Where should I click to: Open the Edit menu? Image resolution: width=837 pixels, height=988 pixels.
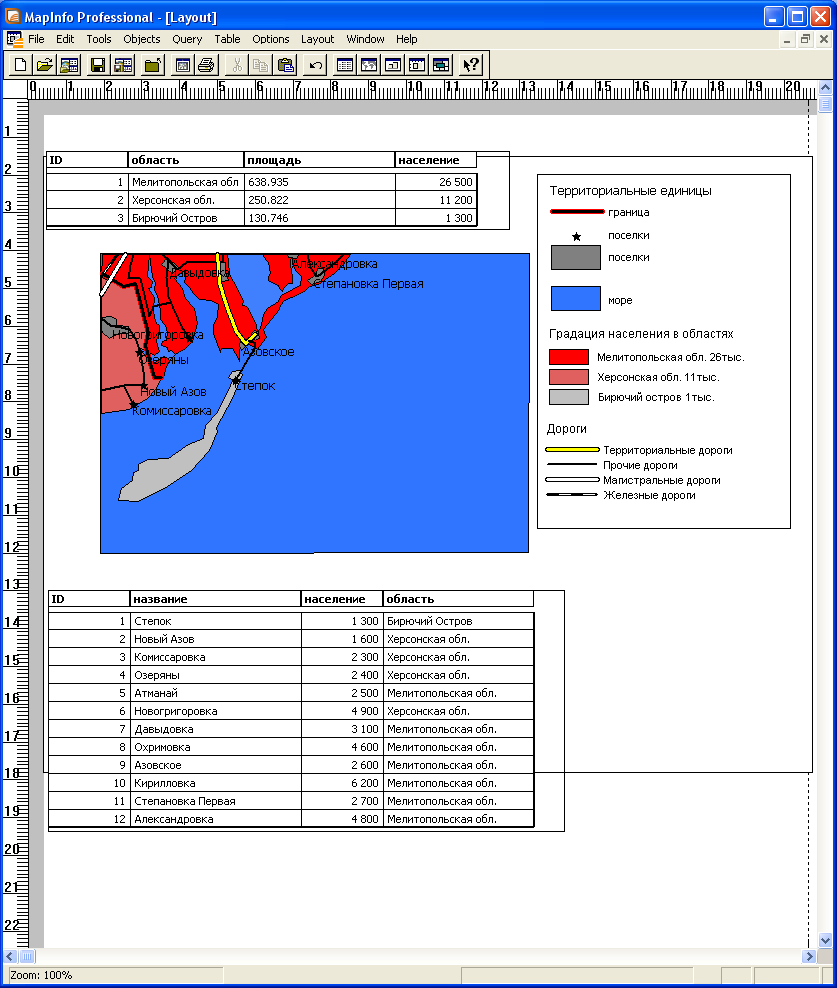click(65, 39)
